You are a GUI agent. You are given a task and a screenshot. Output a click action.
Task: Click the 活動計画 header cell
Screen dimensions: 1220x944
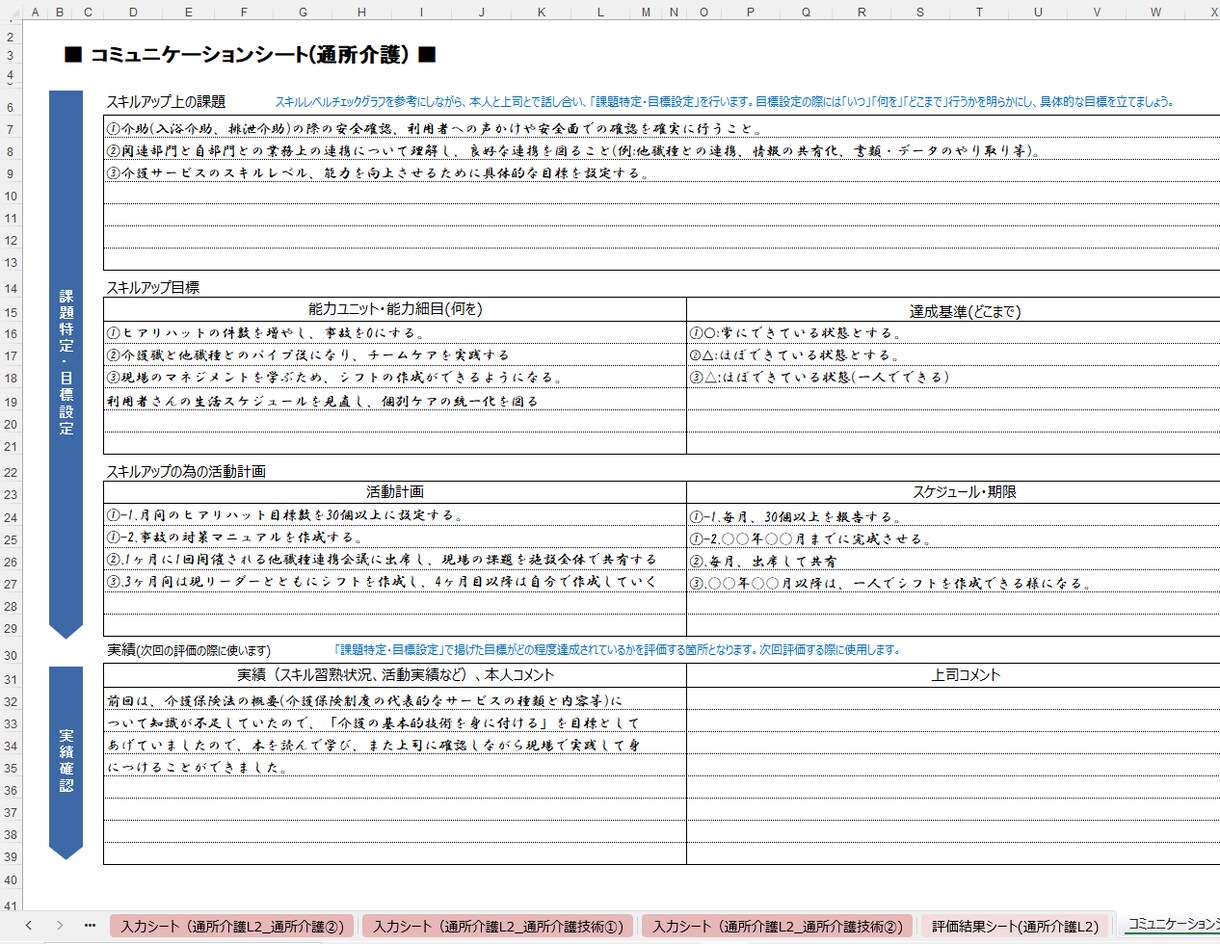click(395, 493)
